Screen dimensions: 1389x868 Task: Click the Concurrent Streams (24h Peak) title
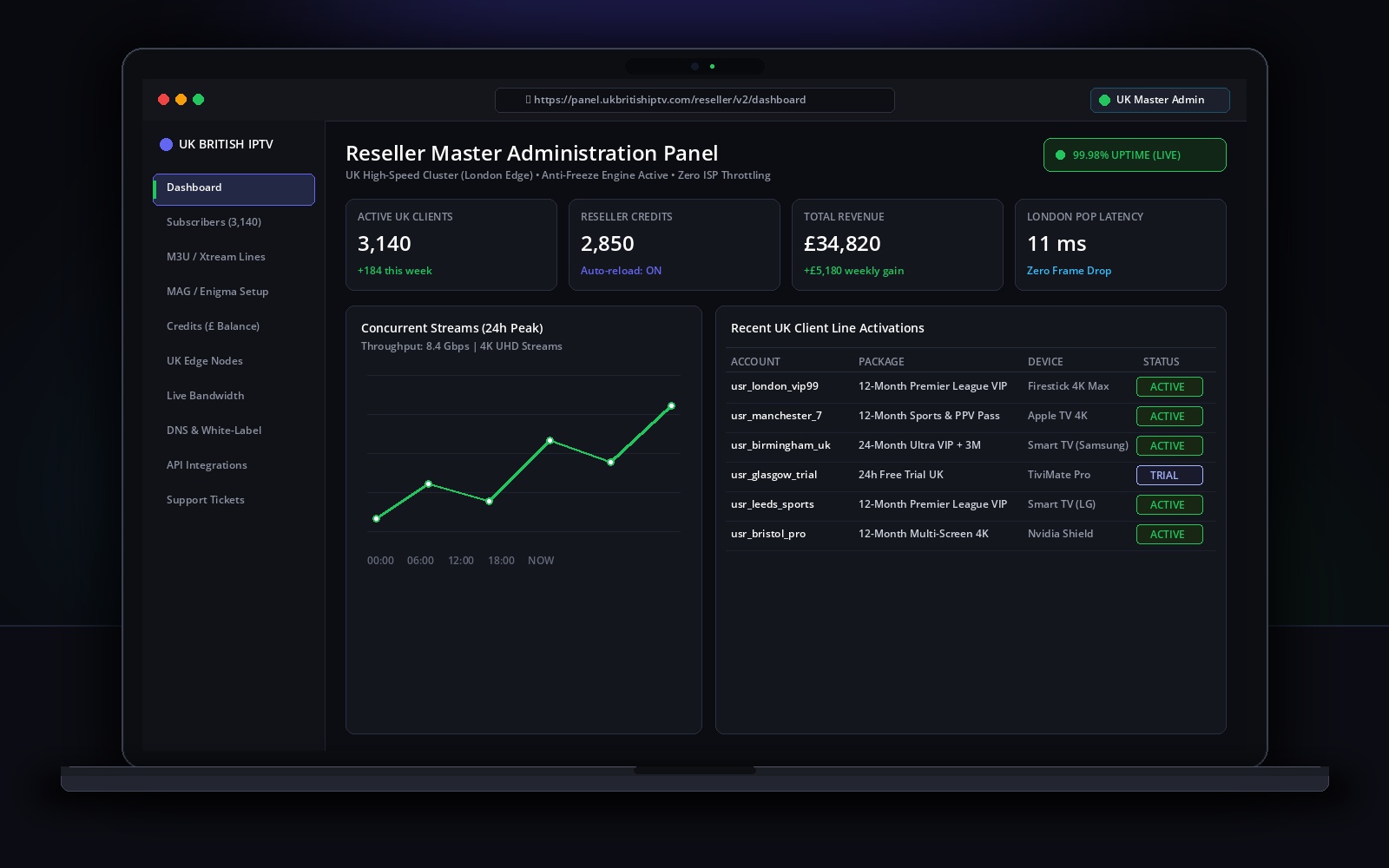tap(451, 328)
